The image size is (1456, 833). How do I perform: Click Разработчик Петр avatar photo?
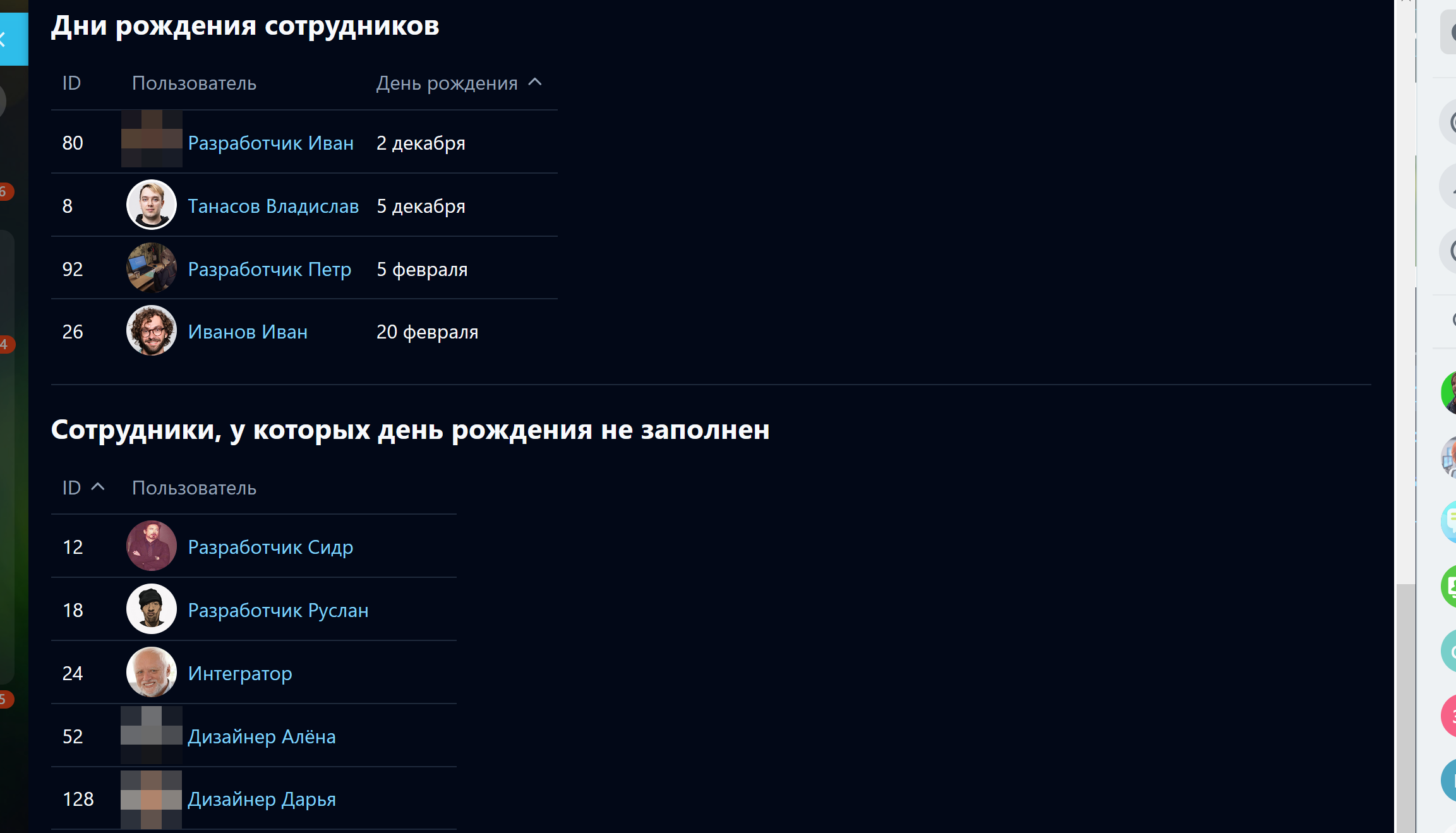click(152, 268)
